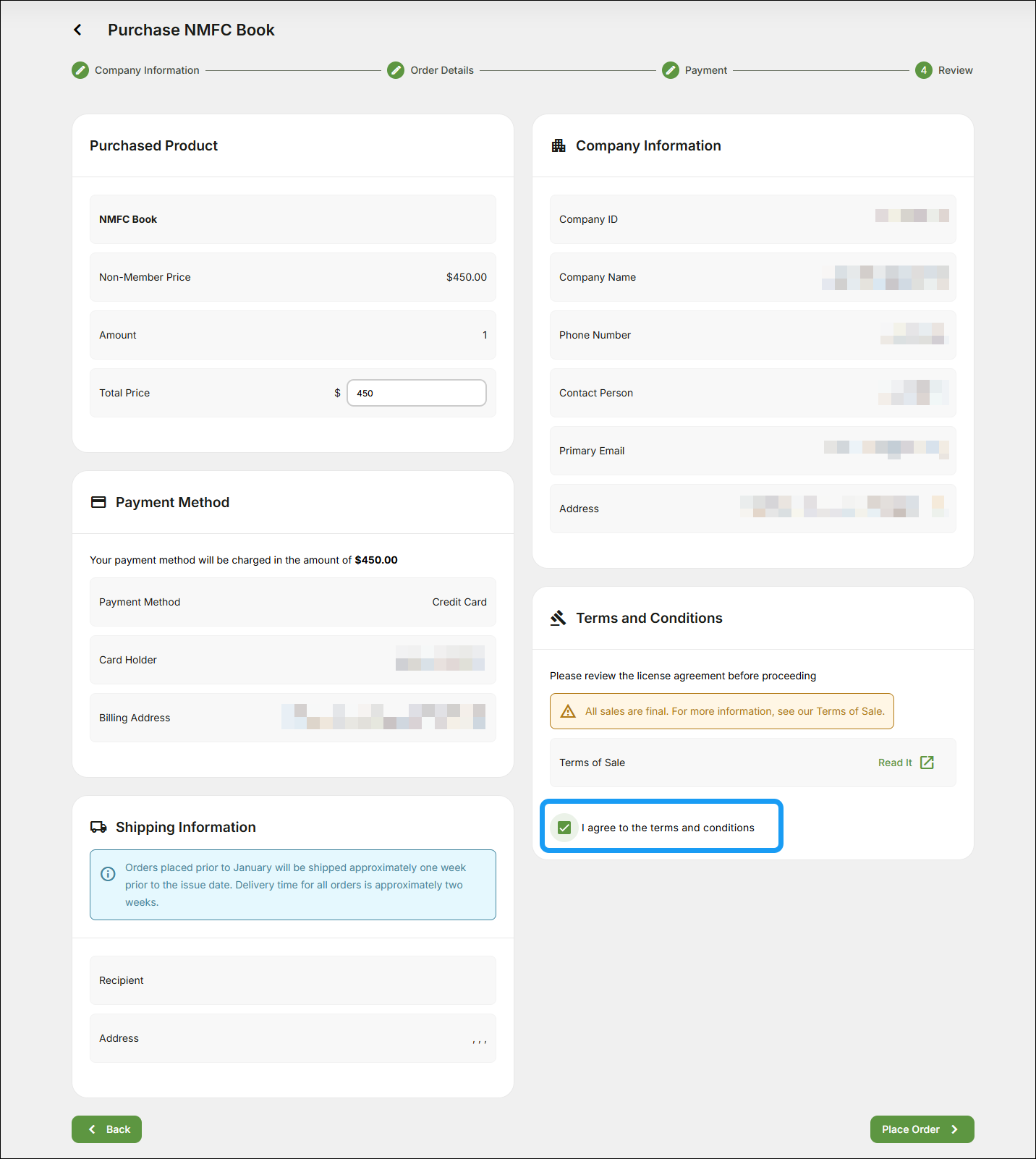
Task: Go to the Payment step label
Action: [x=705, y=70]
